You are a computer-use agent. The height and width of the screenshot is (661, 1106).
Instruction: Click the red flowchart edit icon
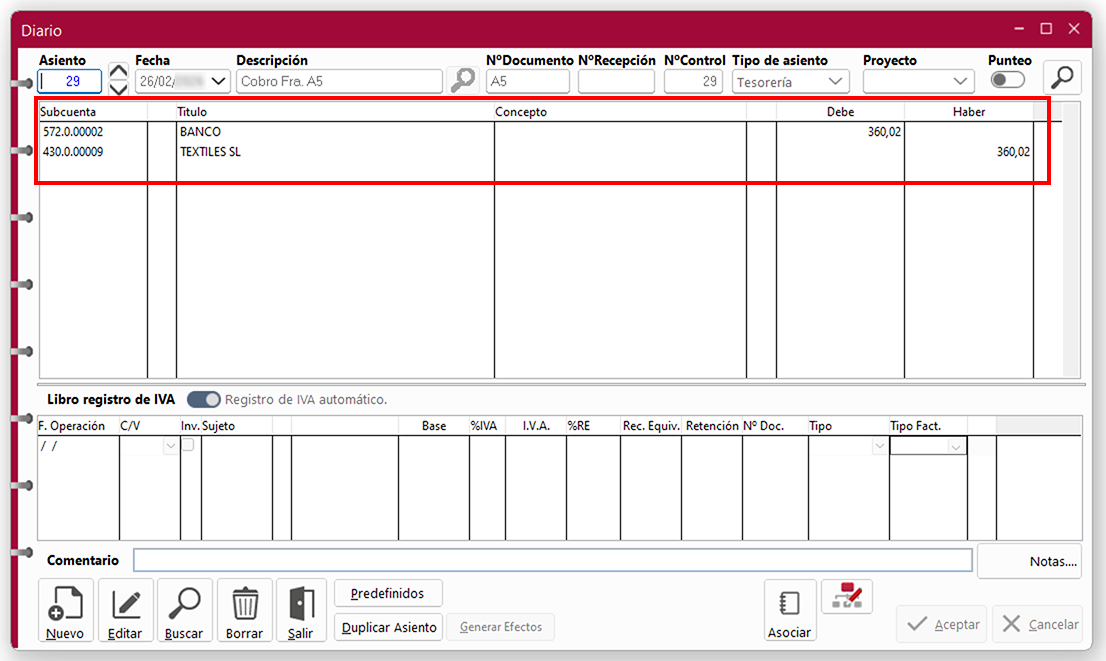tap(846, 596)
